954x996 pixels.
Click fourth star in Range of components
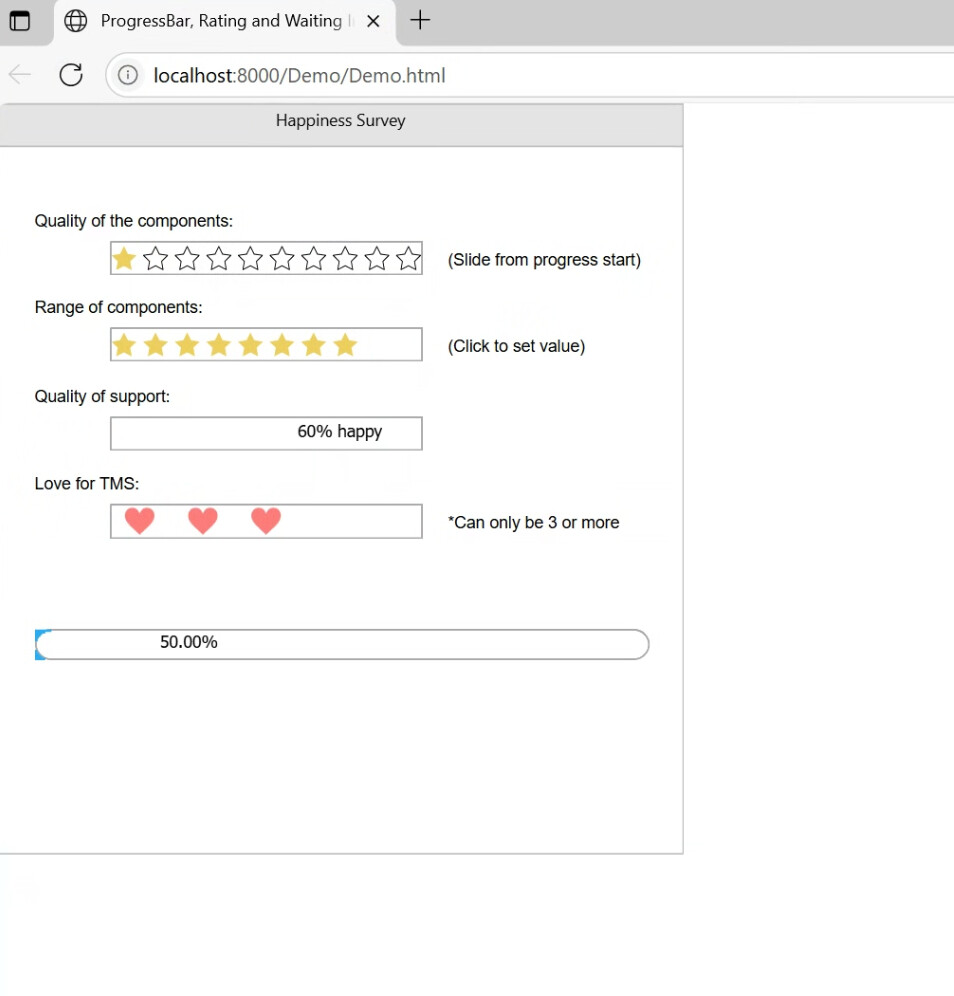point(219,345)
